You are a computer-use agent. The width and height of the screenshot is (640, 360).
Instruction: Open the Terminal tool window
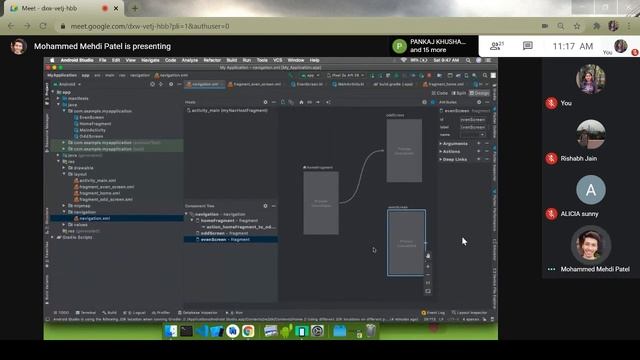[86, 313]
